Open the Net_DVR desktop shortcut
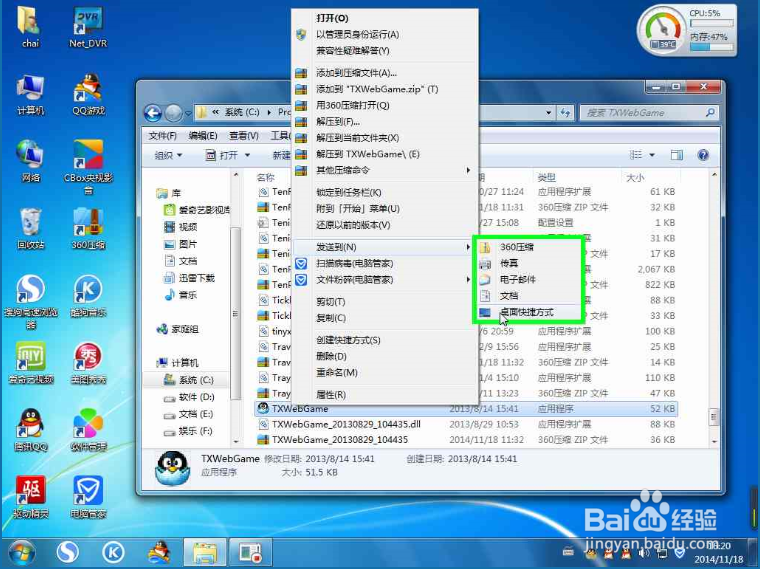The image size is (761, 570). (88, 27)
